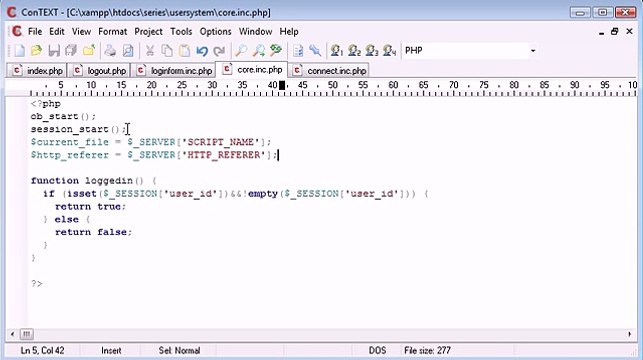This screenshot has width=643, height=360.
Task: Click the 'DOS' status bar entry
Action: [377, 351]
